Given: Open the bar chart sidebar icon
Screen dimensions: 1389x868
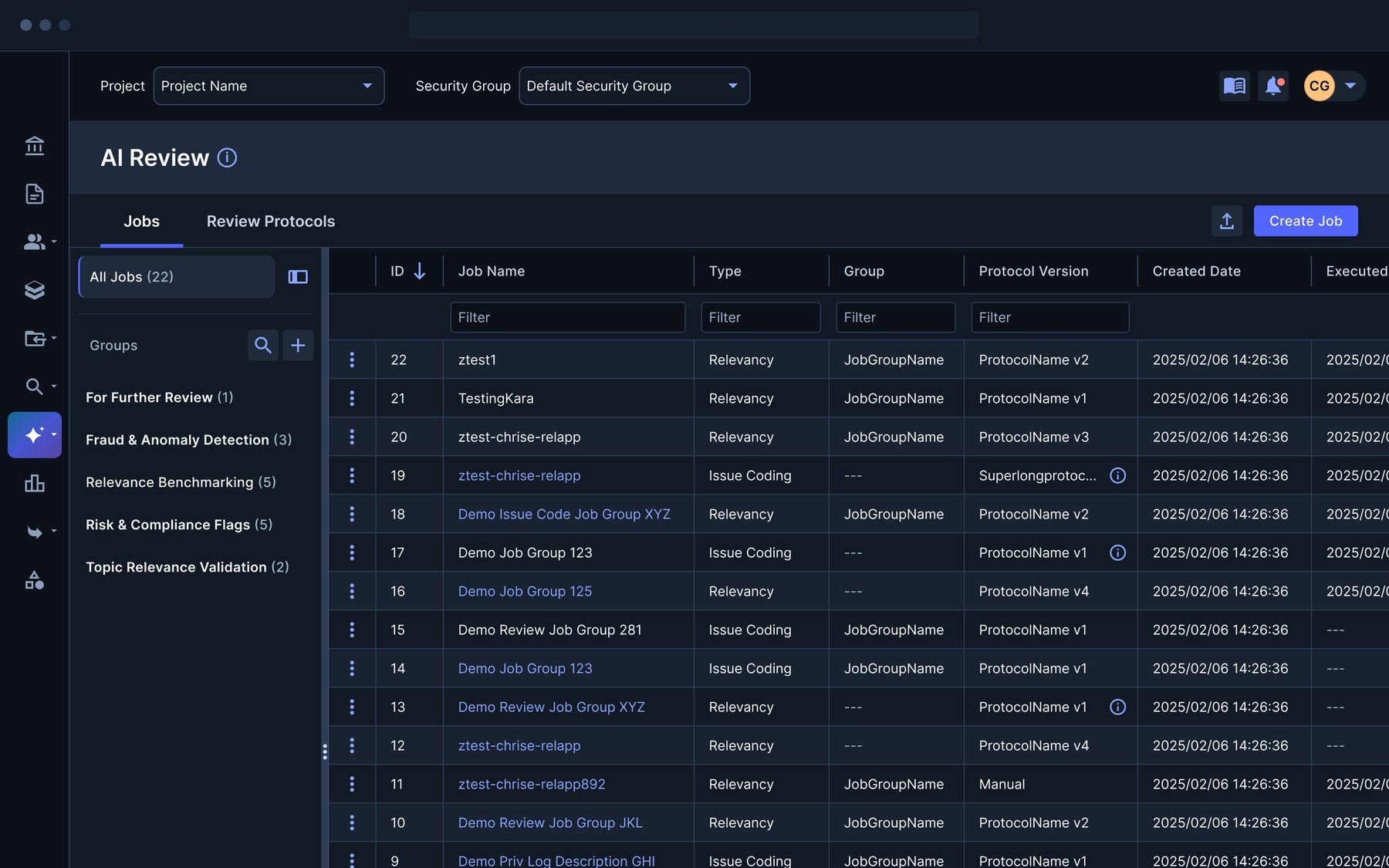Looking at the screenshot, I should tap(34, 484).
